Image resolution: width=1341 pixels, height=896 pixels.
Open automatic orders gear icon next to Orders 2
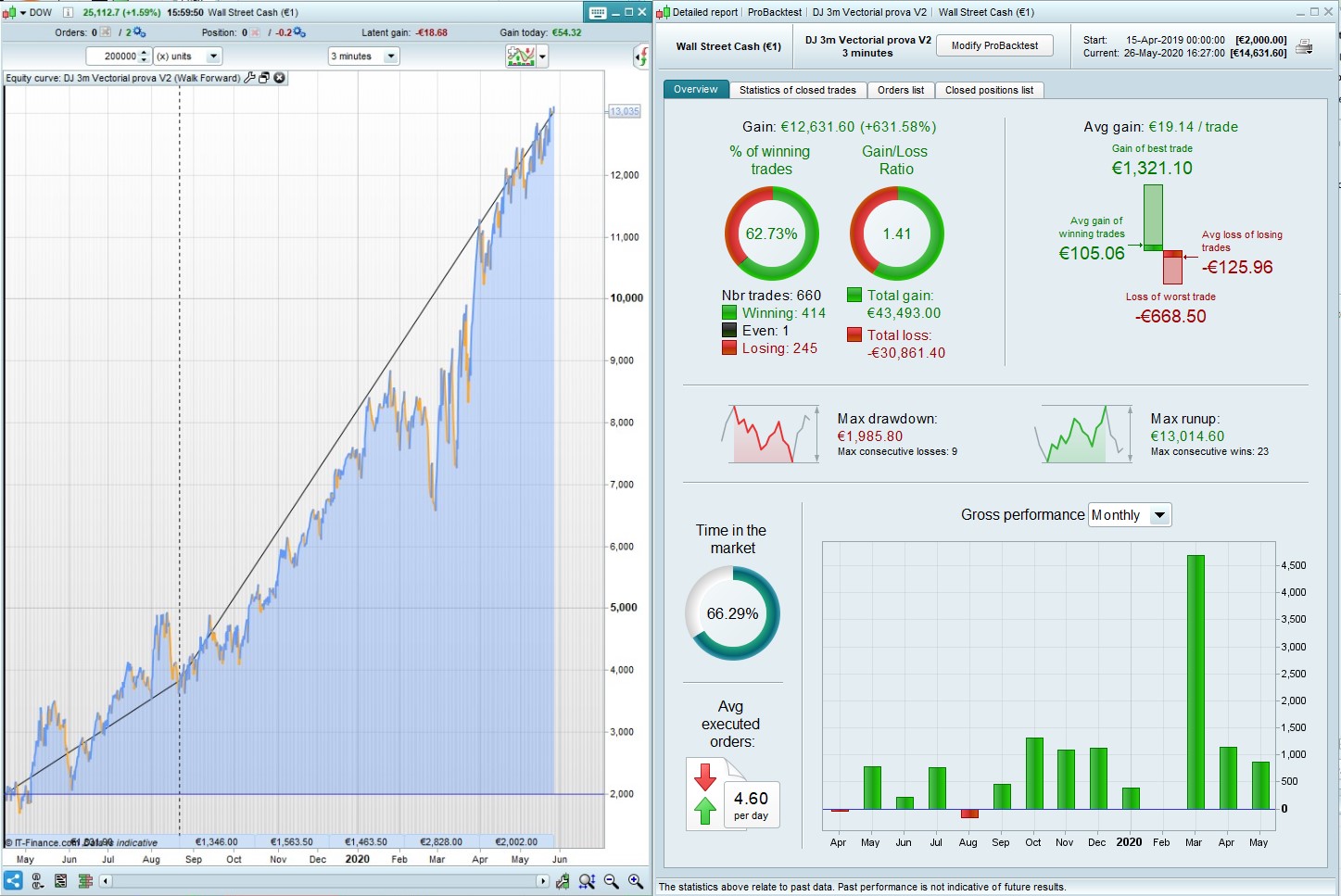point(140,32)
